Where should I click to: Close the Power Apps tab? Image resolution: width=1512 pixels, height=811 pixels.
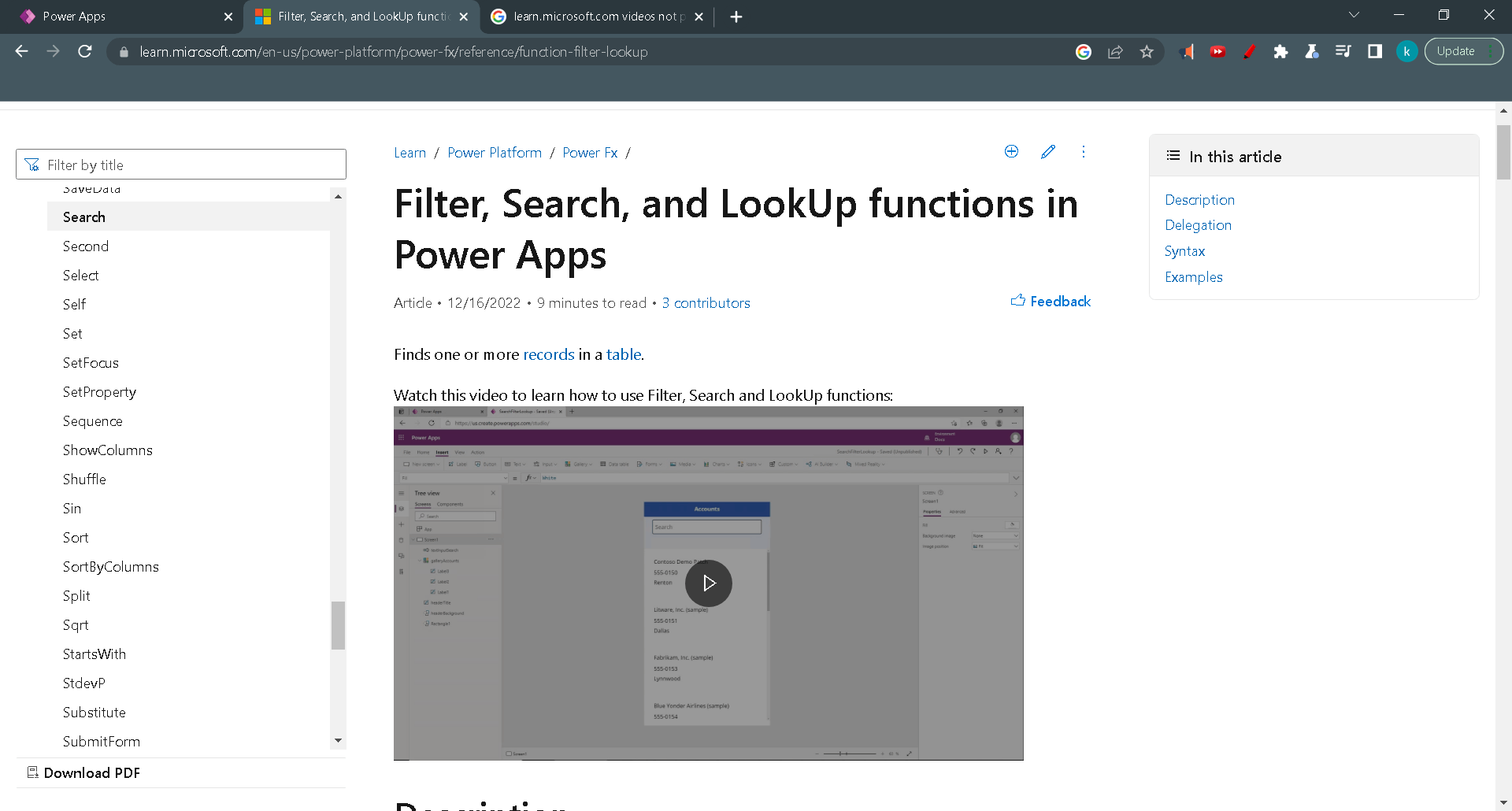click(x=228, y=17)
